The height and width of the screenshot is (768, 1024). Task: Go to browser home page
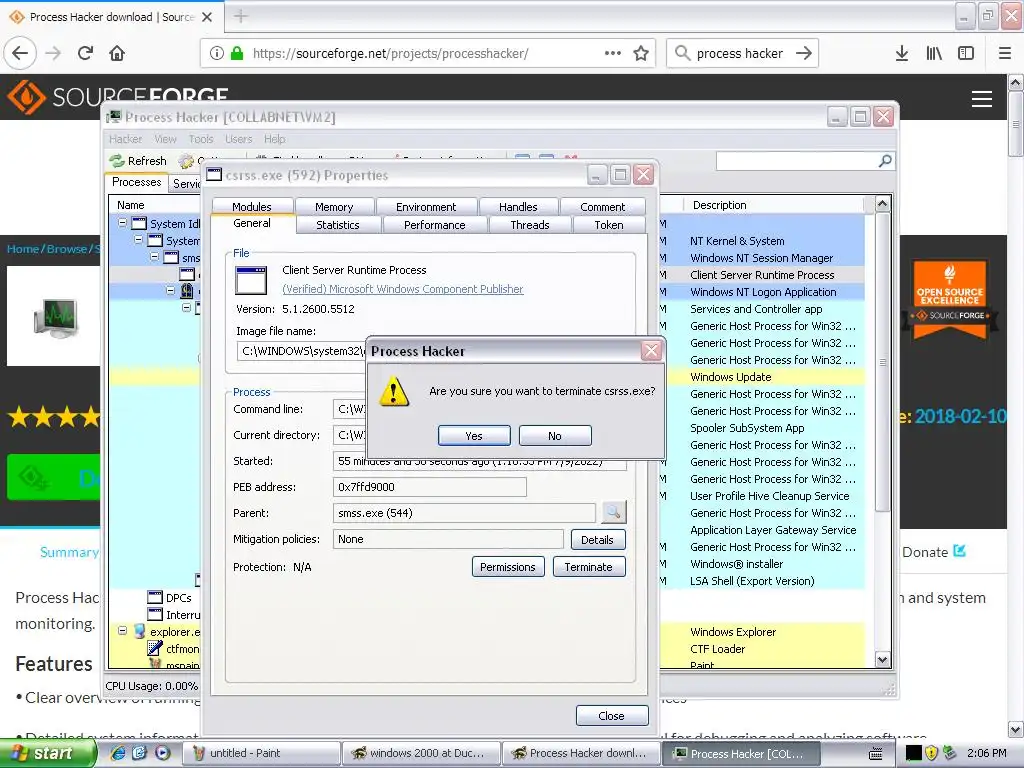[x=117, y=53]
